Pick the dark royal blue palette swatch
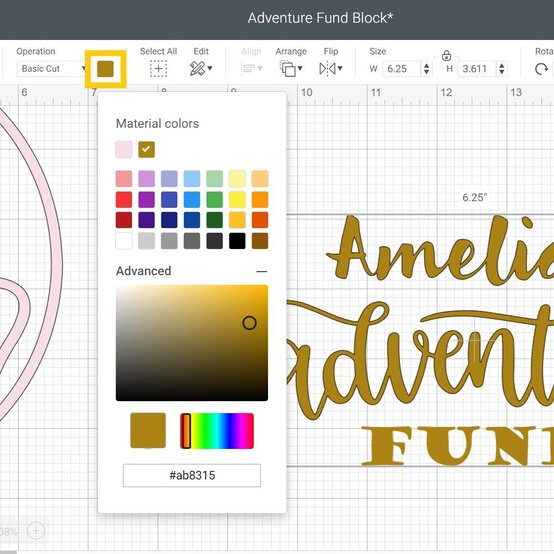This screenshot has height=554, width=554. coord(192,220)
